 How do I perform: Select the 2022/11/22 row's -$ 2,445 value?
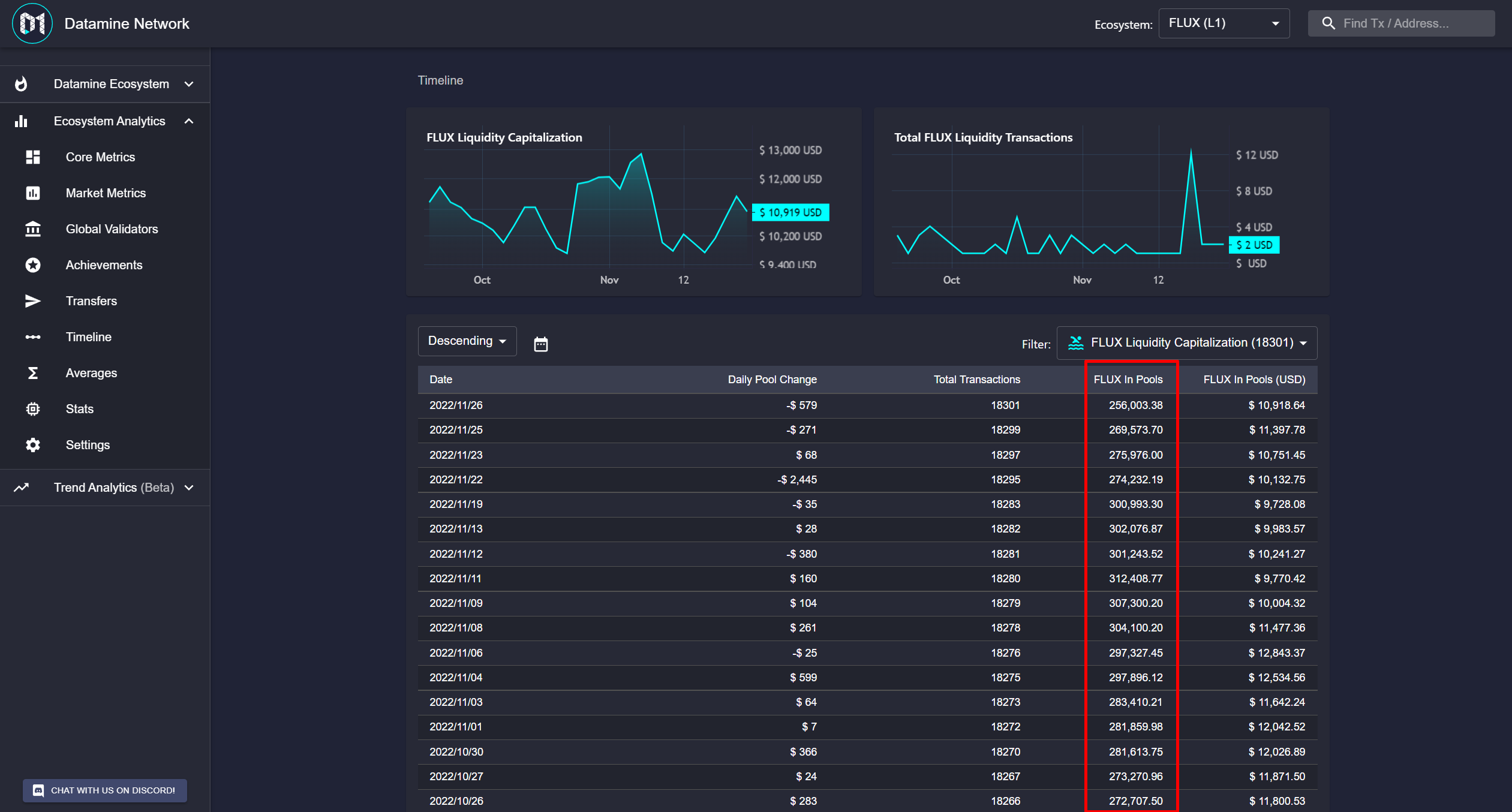coord(797,480)
